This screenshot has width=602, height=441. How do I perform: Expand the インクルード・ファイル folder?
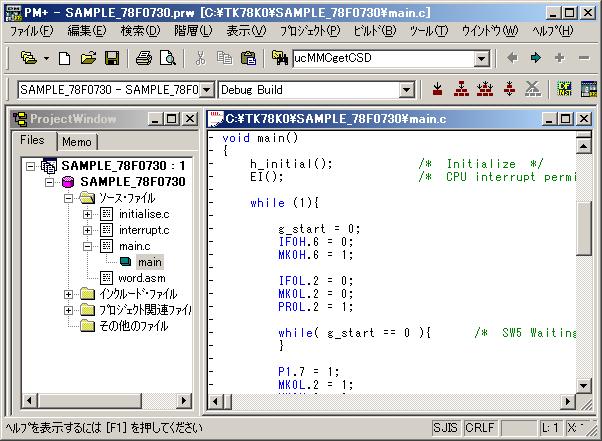pos(69,294)
